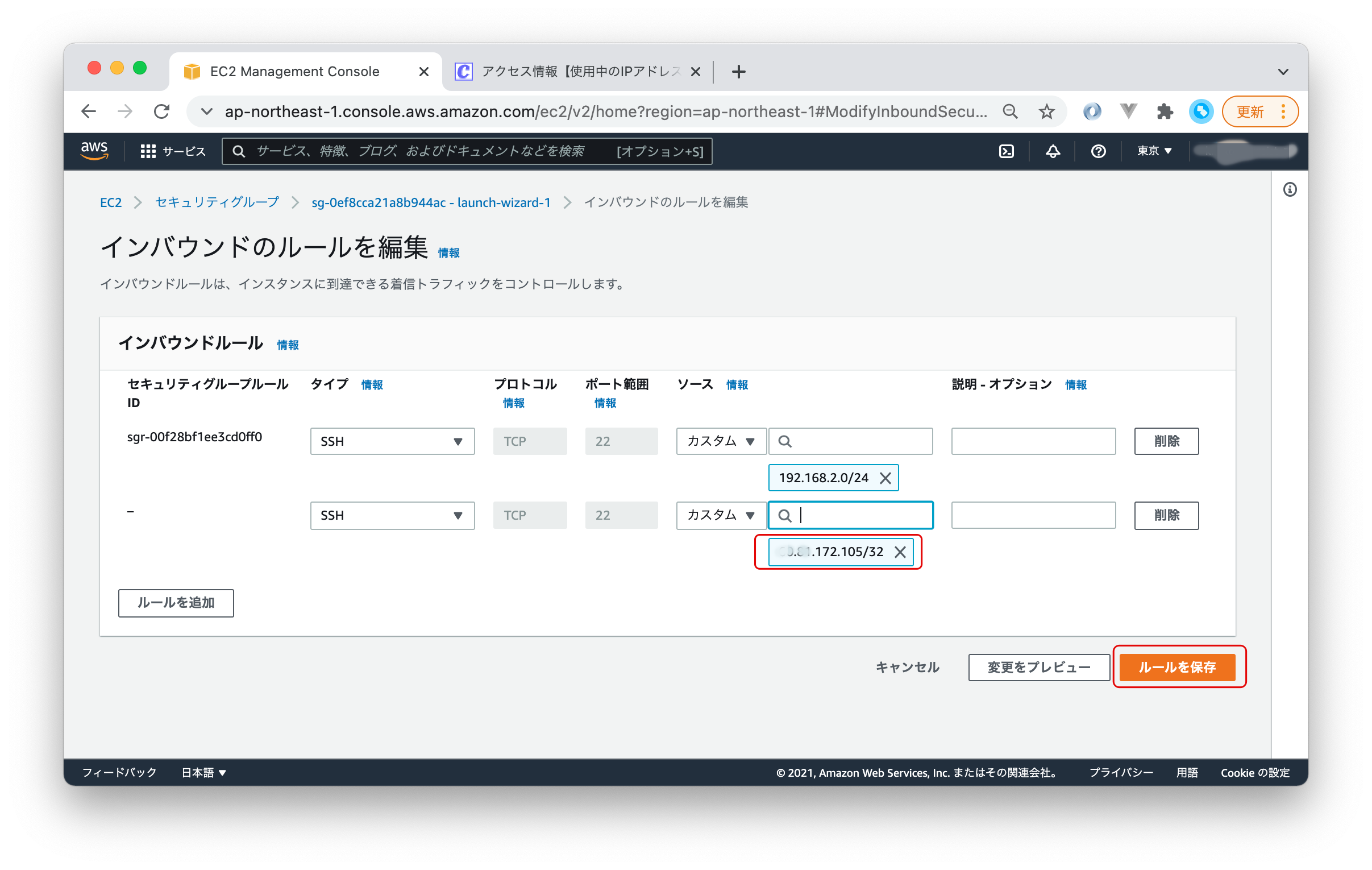This screenshot has width=1372, height=870.
Task: Click the ルールを保存 button
Action: point(1176,667)
